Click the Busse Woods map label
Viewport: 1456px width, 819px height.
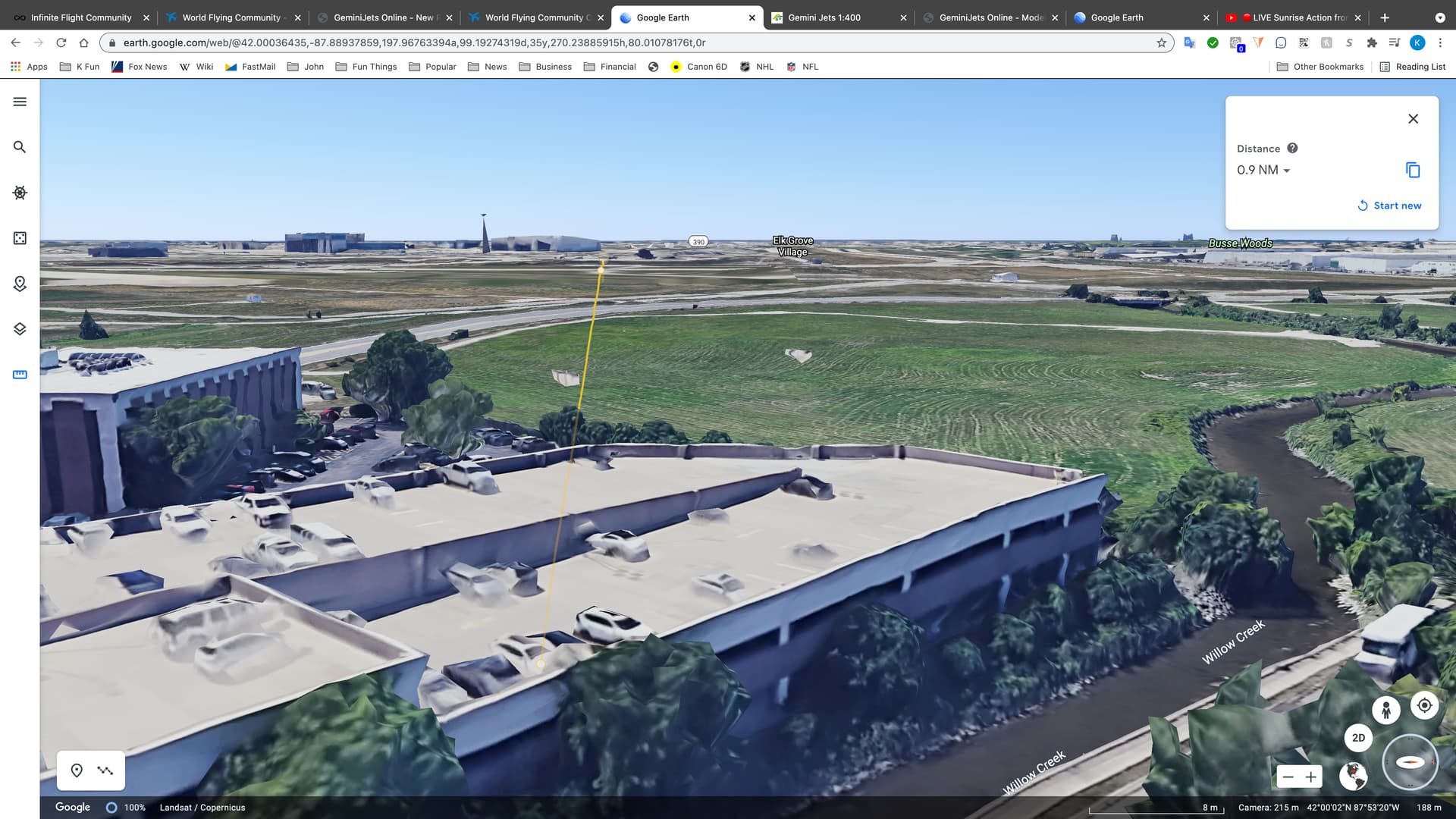pyautogui.click(x=1241, y=243)
